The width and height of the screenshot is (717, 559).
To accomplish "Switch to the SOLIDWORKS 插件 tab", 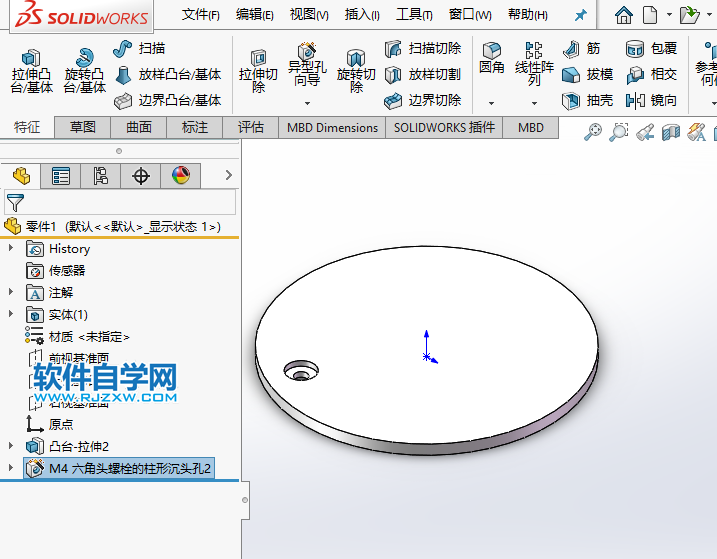I will pos(444,127).
